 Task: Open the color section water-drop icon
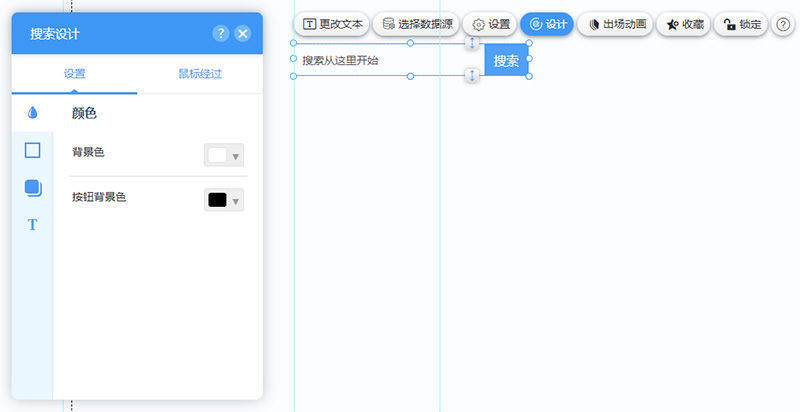pos(33,113)
